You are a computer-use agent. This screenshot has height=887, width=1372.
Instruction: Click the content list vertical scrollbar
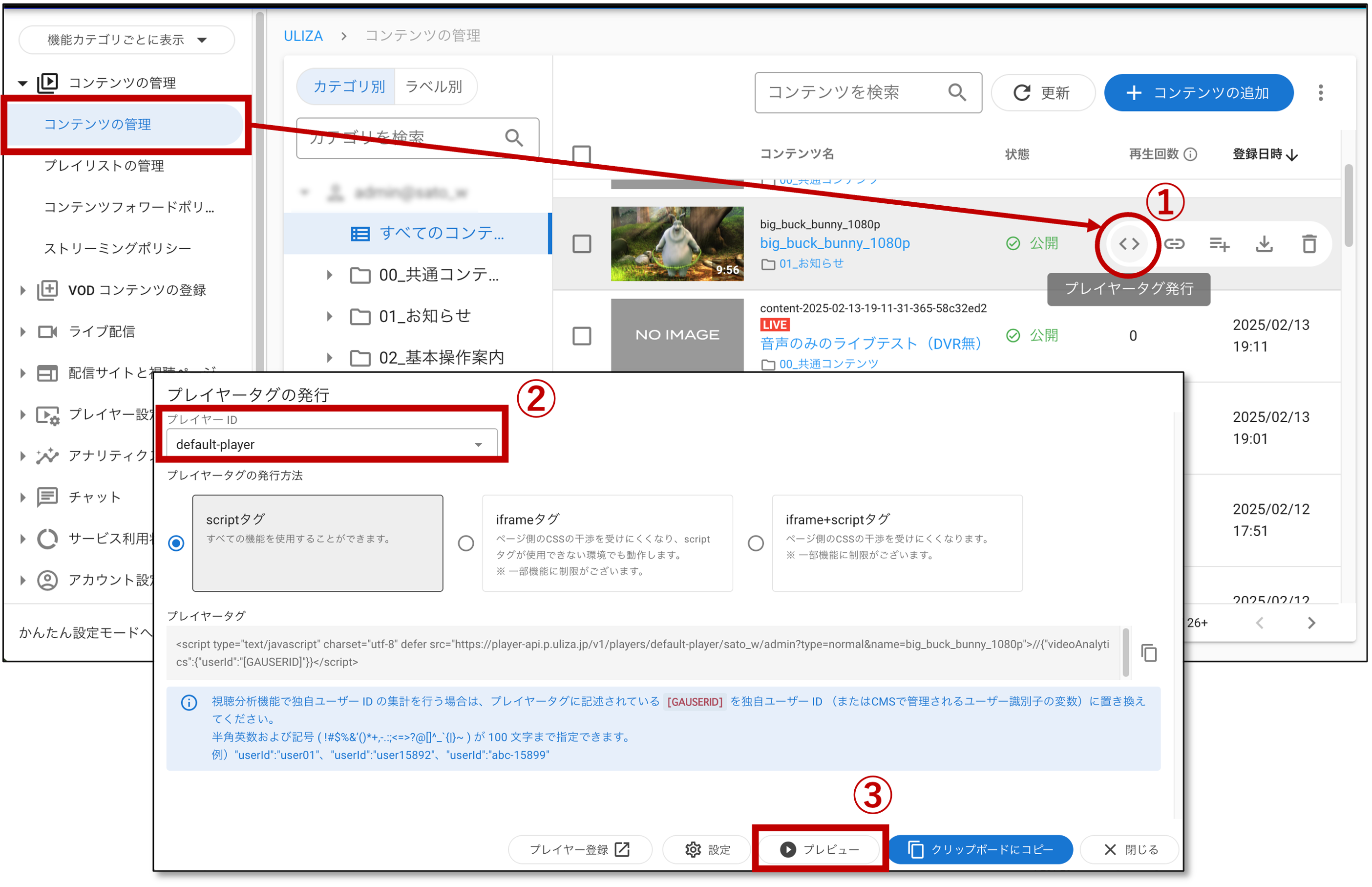coord(1349,206)
